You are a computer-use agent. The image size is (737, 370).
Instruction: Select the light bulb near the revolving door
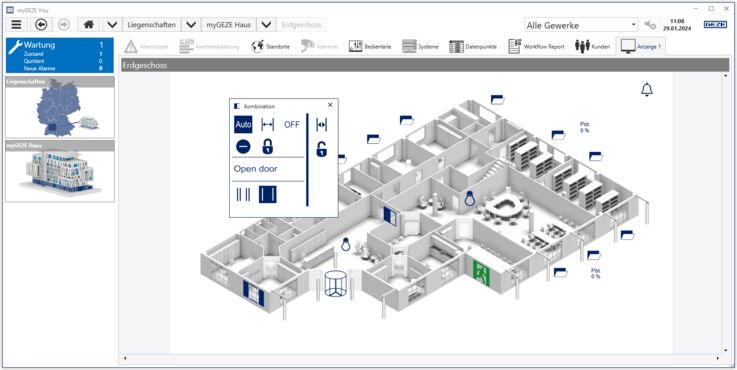[x=346, y=244]
